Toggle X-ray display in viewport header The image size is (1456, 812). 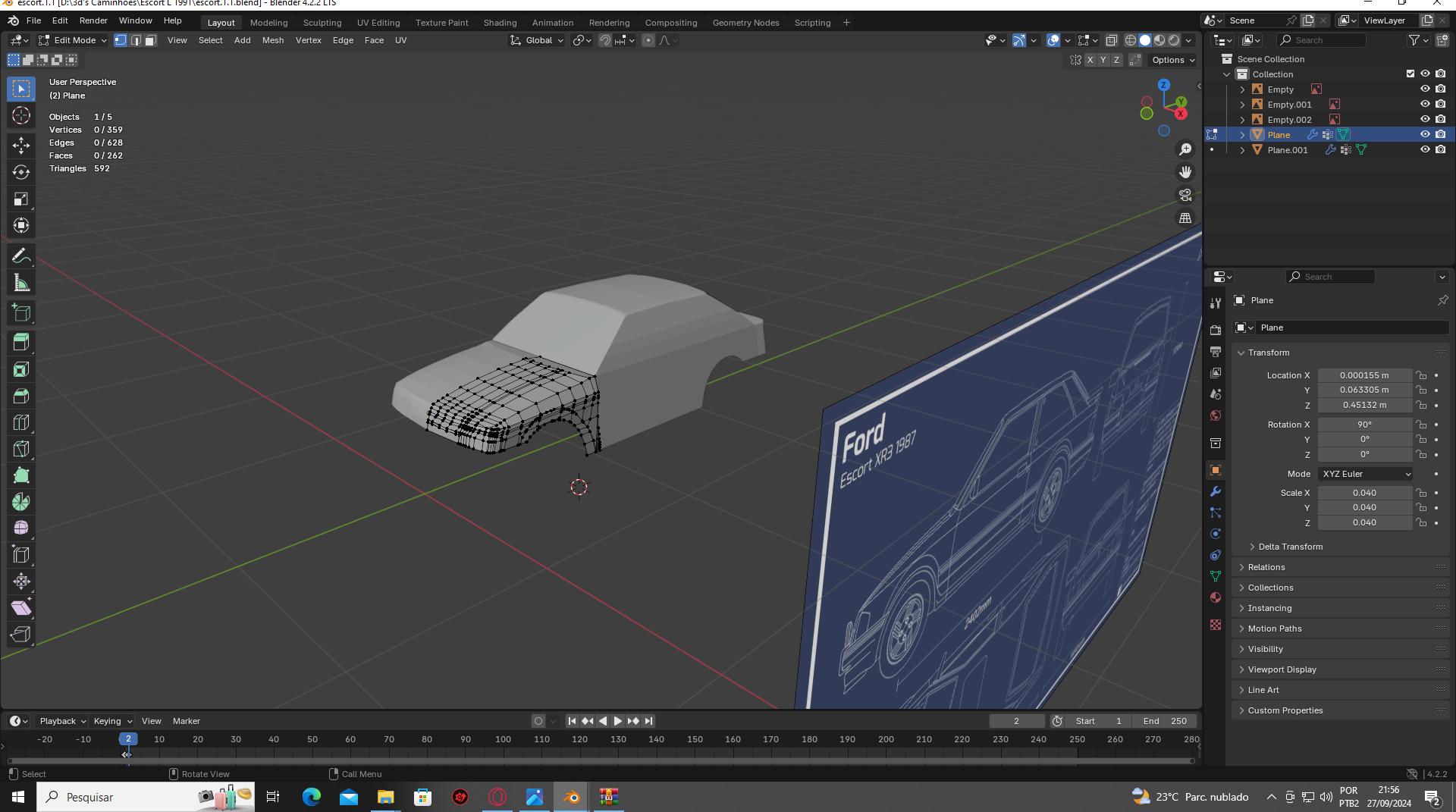pyautogui.click(x=1111, y=40)
